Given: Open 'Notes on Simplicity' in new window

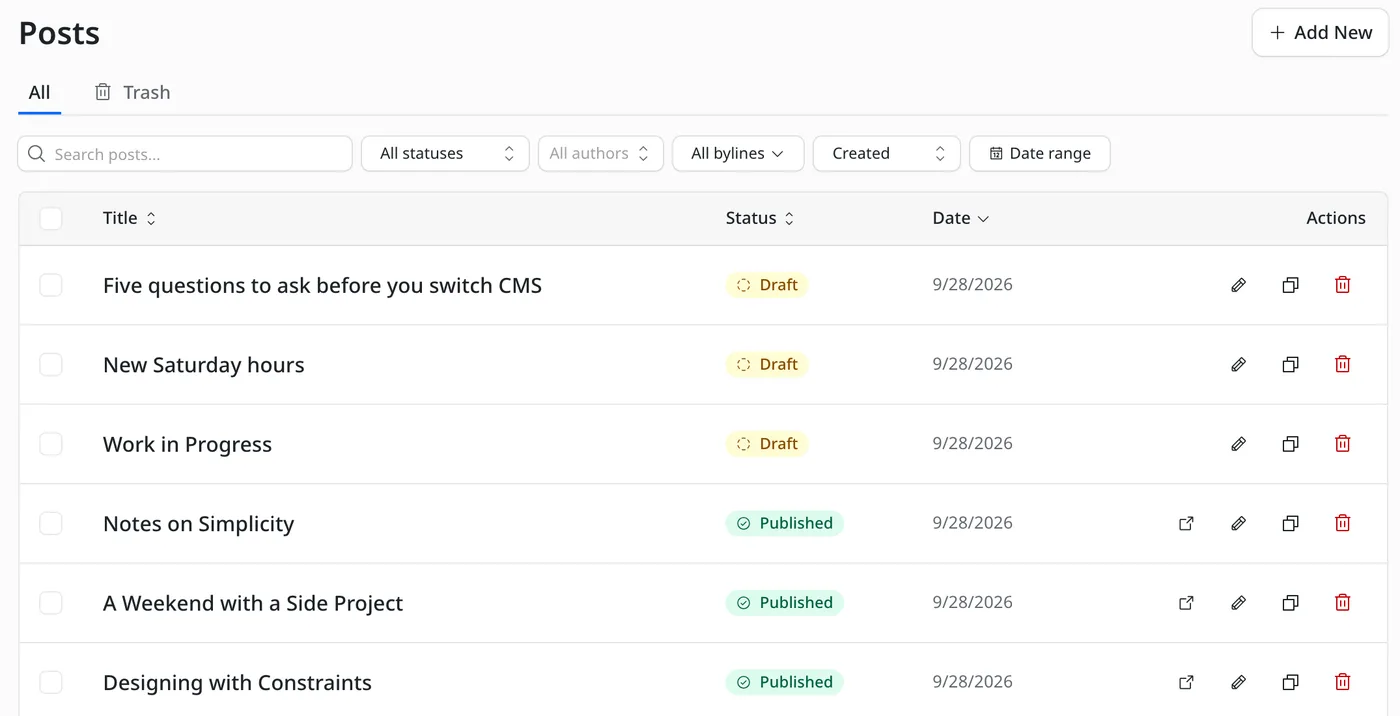Looking at the screenshot, I should [x=1186, y=523].
